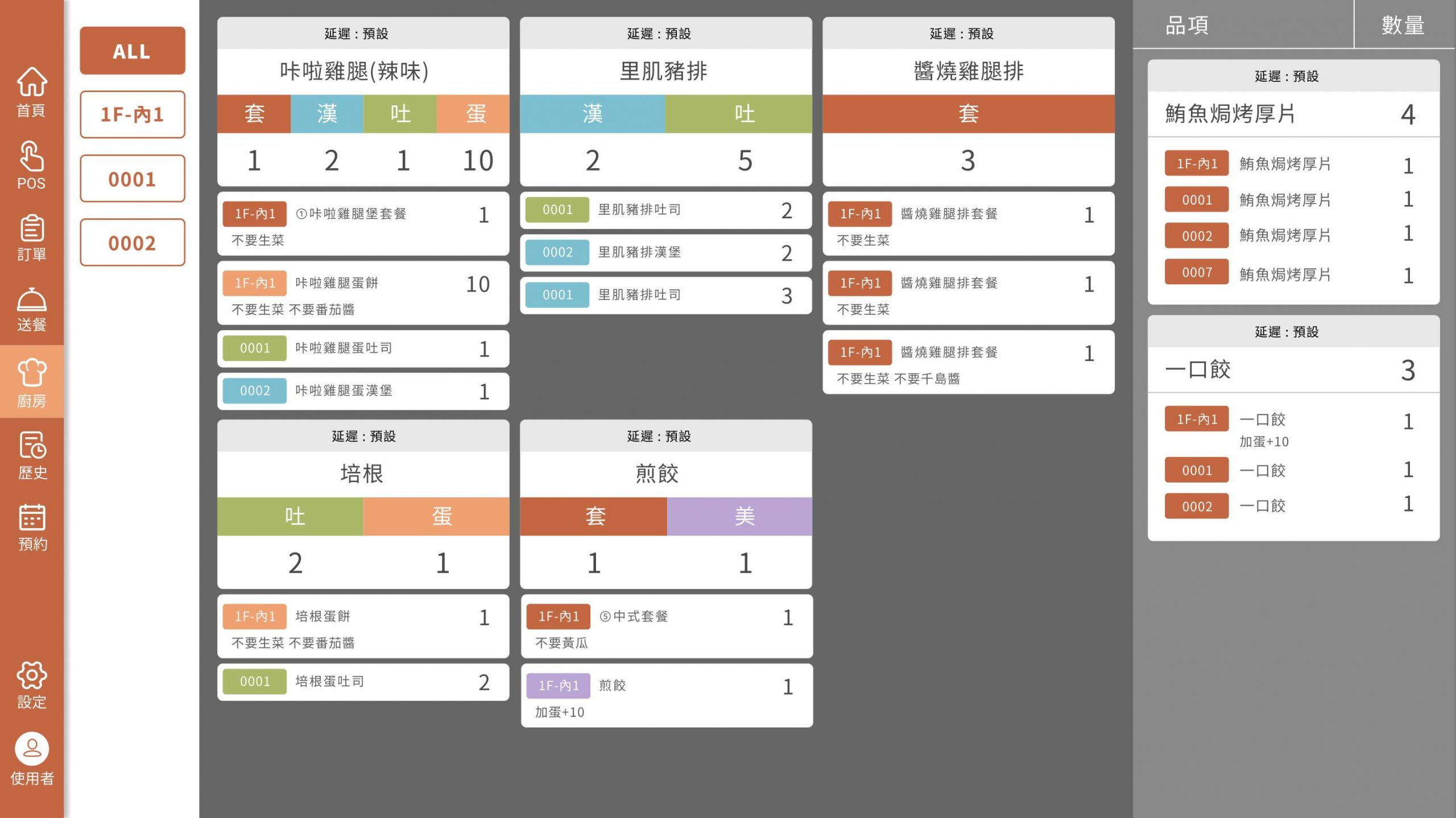Click the 培根蛋餅 order row
Screen dimensions: 1456x818
pos(363,626)
